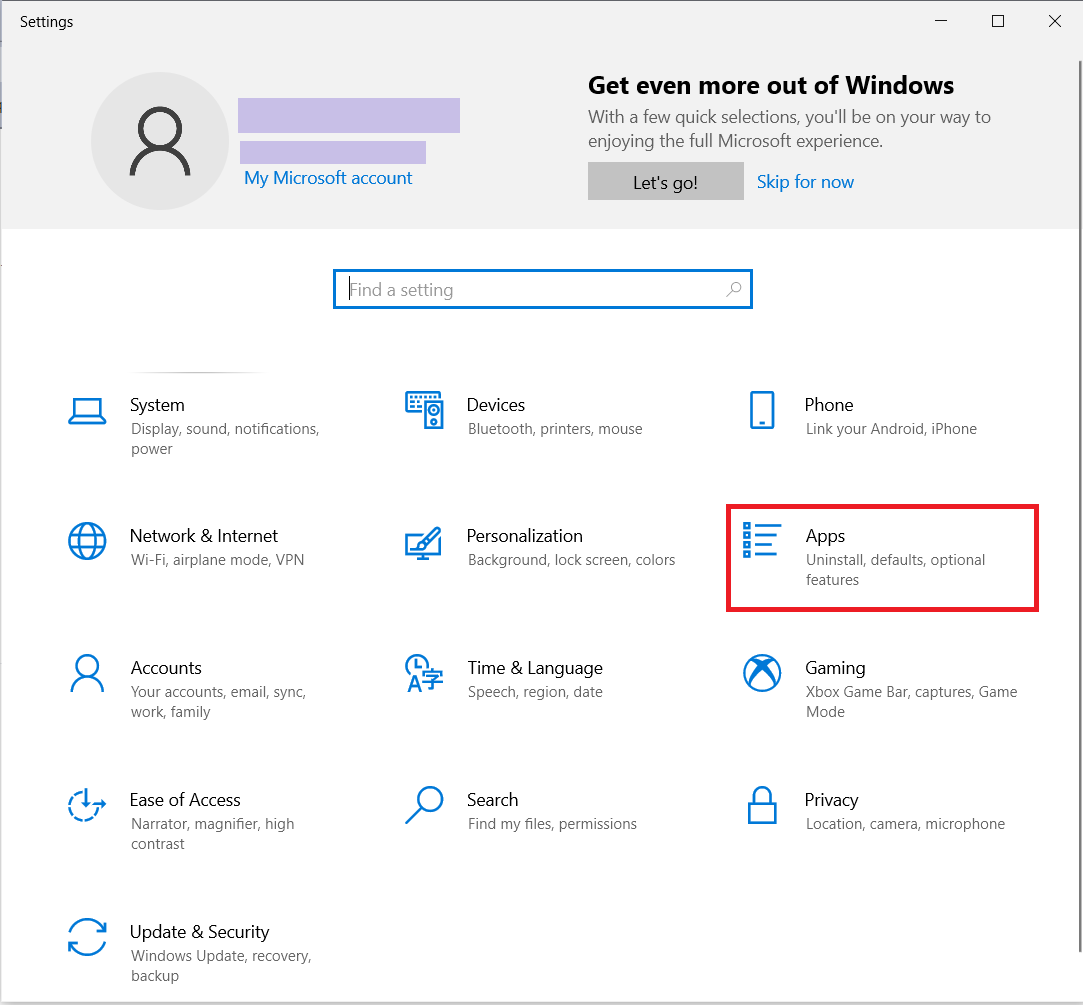Click 'Narrator, magnifier, high contrast' description

(x=213, y=834)
